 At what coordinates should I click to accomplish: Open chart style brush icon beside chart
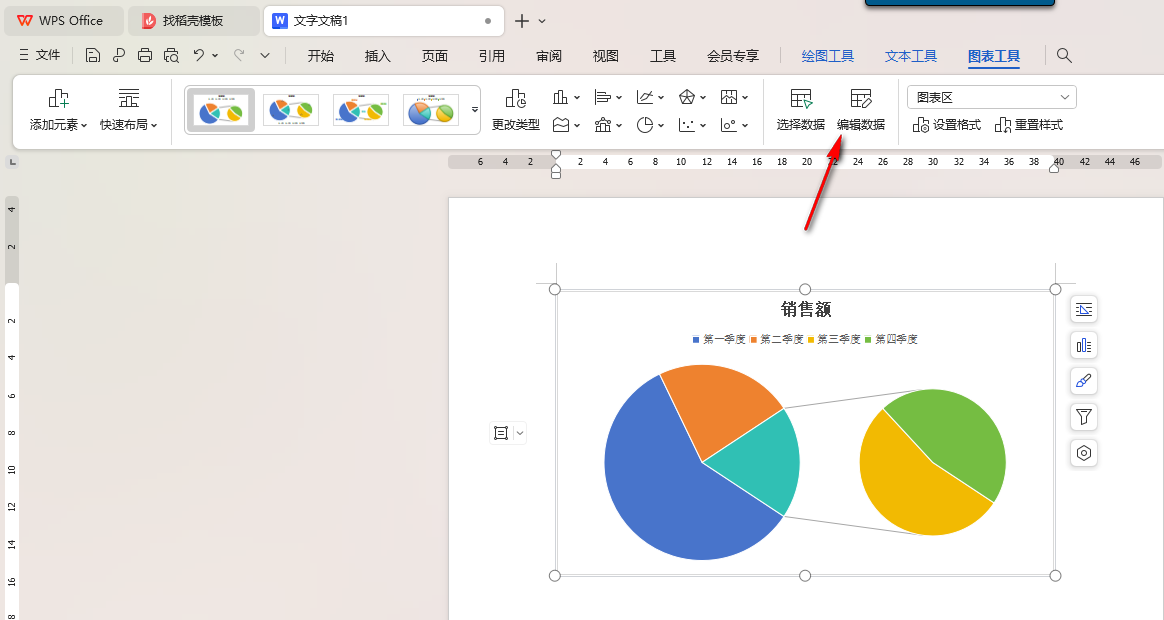coord(1084,381)
